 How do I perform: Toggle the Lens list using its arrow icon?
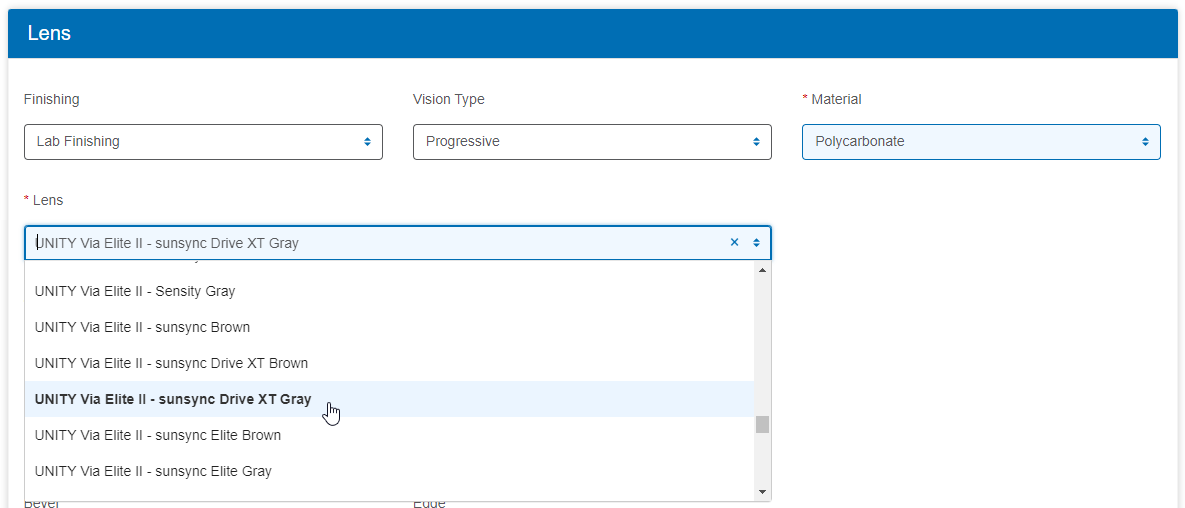tap(756, 243)
